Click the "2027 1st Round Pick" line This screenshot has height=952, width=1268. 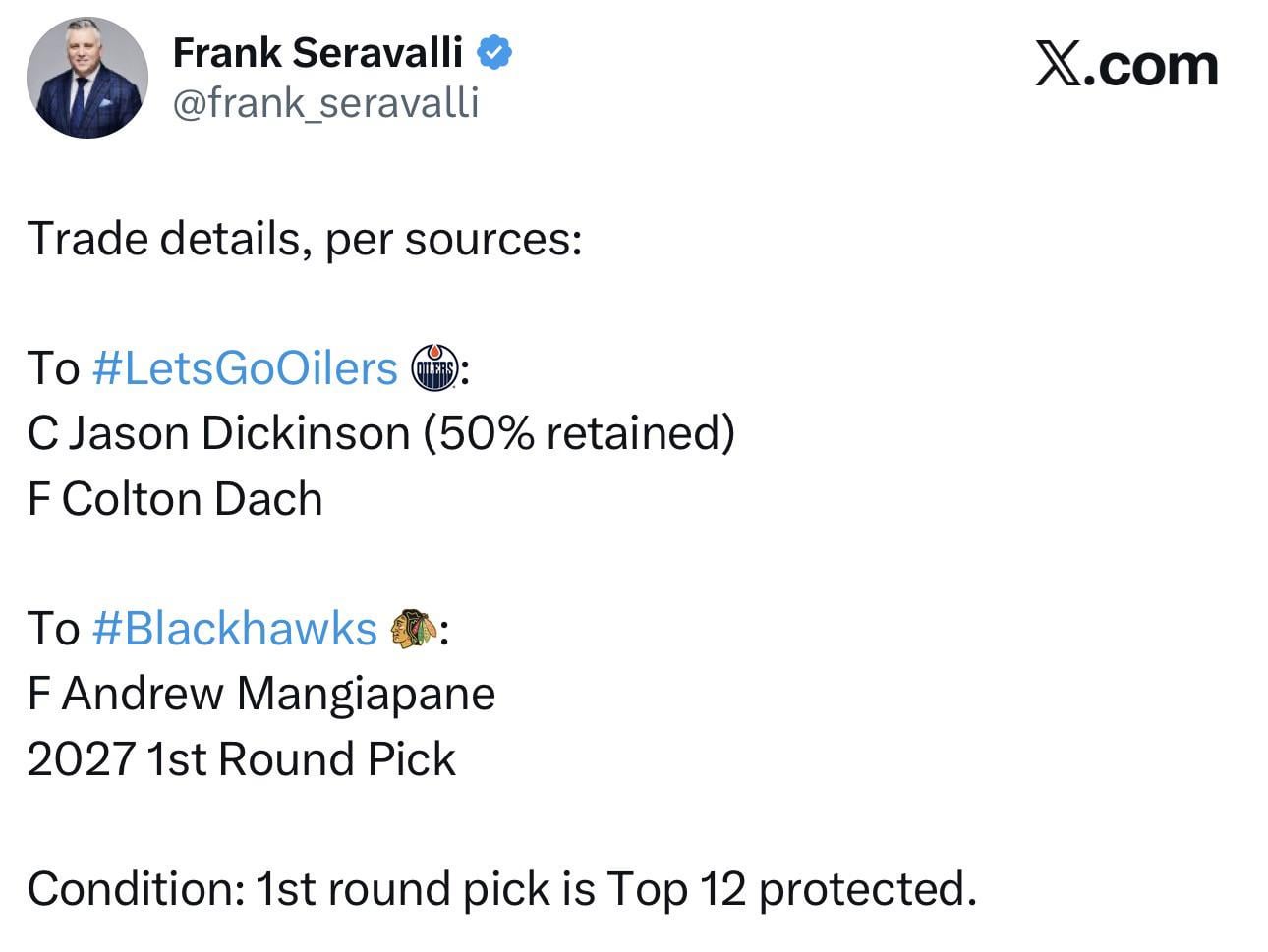241,759
